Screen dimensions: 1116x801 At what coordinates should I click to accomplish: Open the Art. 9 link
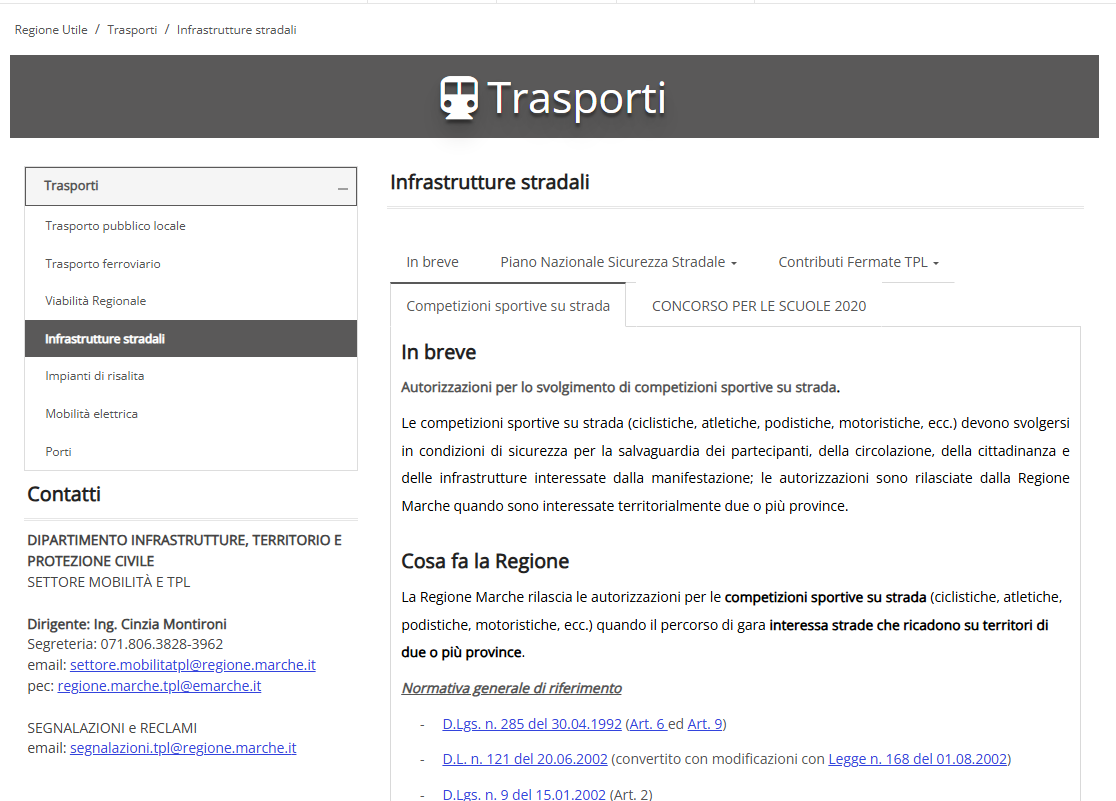(705, 724)
